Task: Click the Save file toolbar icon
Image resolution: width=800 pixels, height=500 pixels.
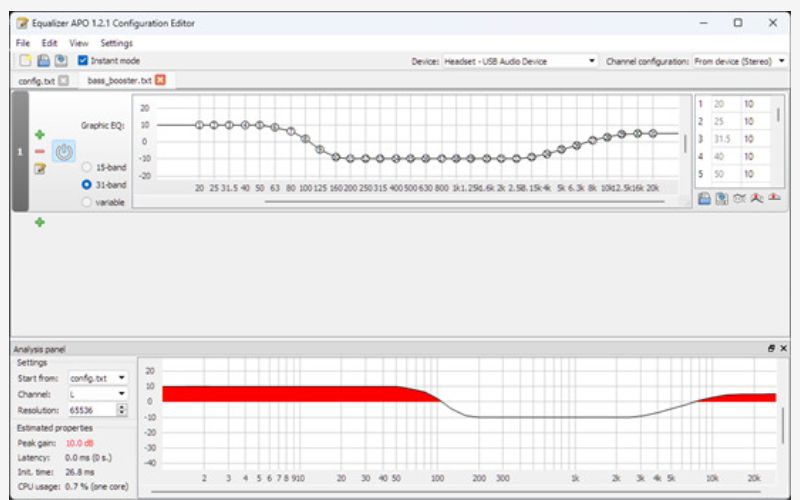Action: [61, 61]
